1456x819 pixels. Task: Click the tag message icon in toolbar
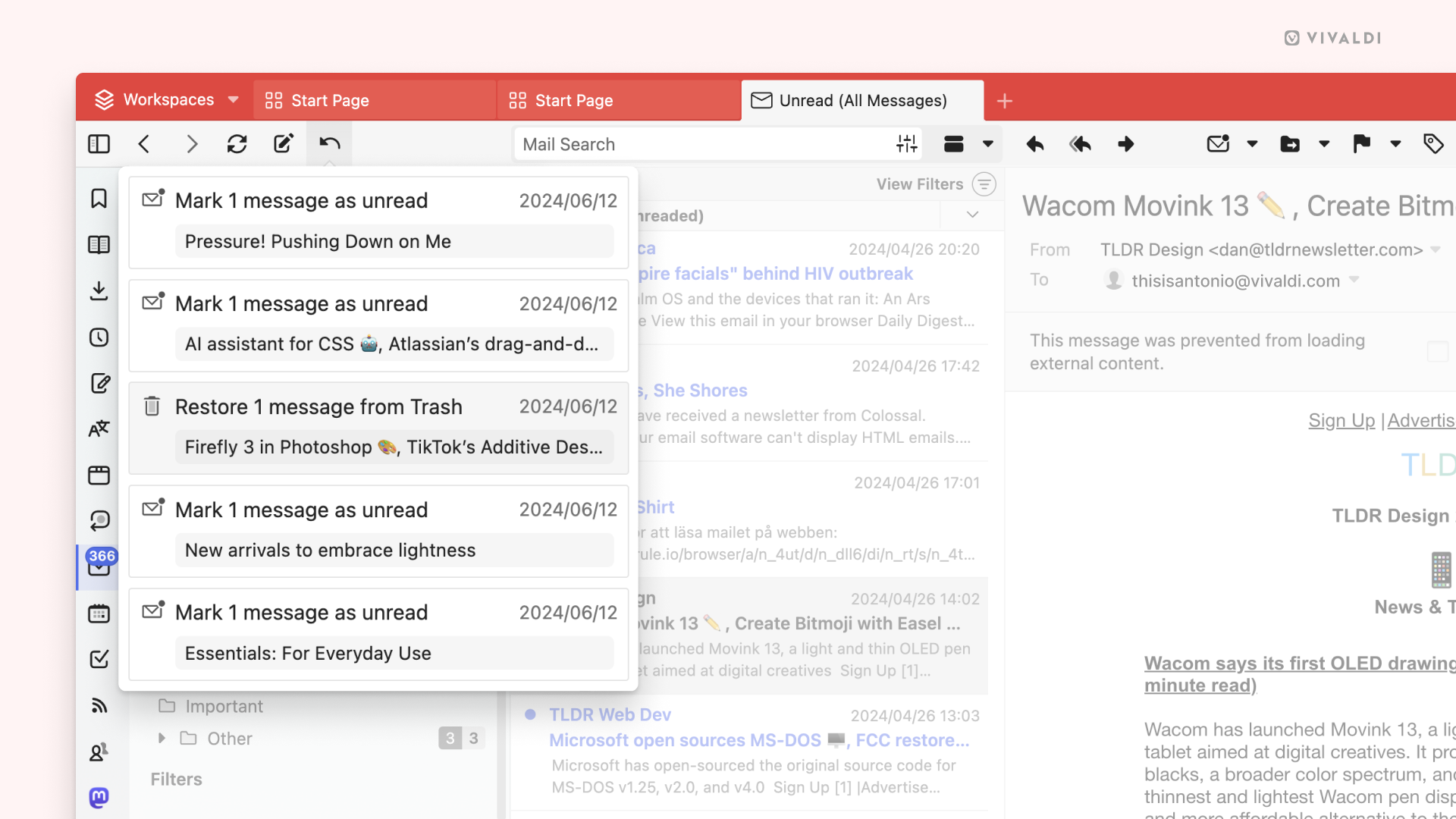(x=1434, y=143)
